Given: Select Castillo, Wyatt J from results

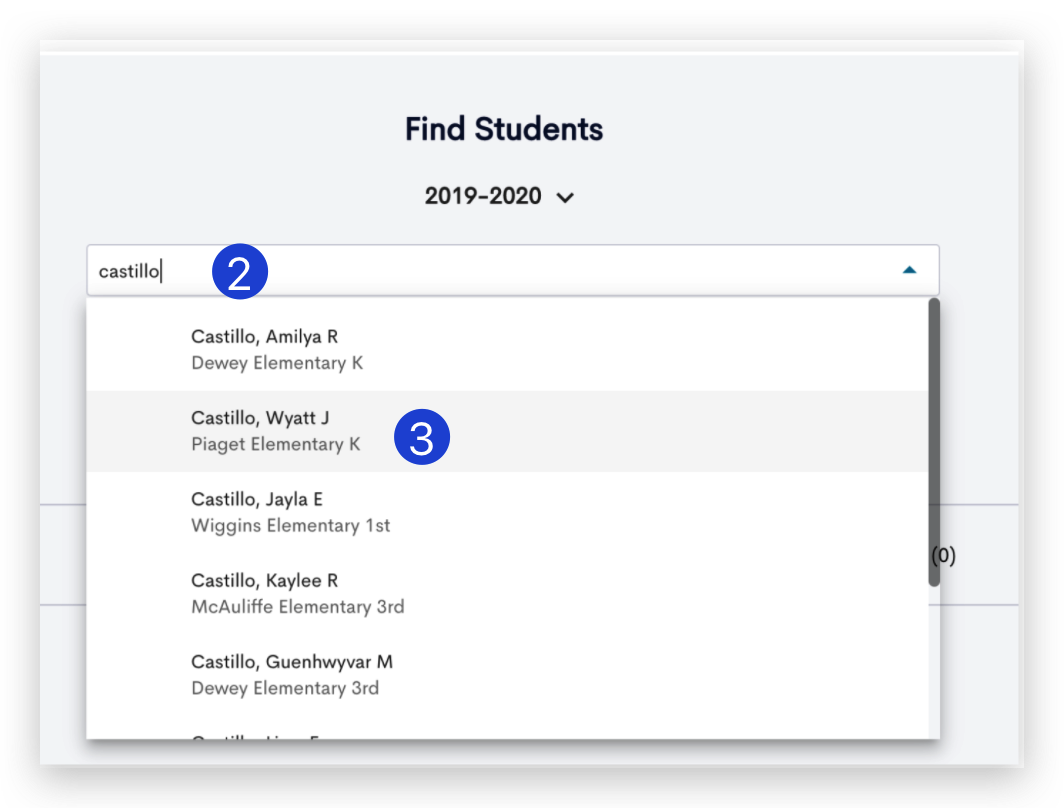Looking at the screenshot, I should point(507,431).
